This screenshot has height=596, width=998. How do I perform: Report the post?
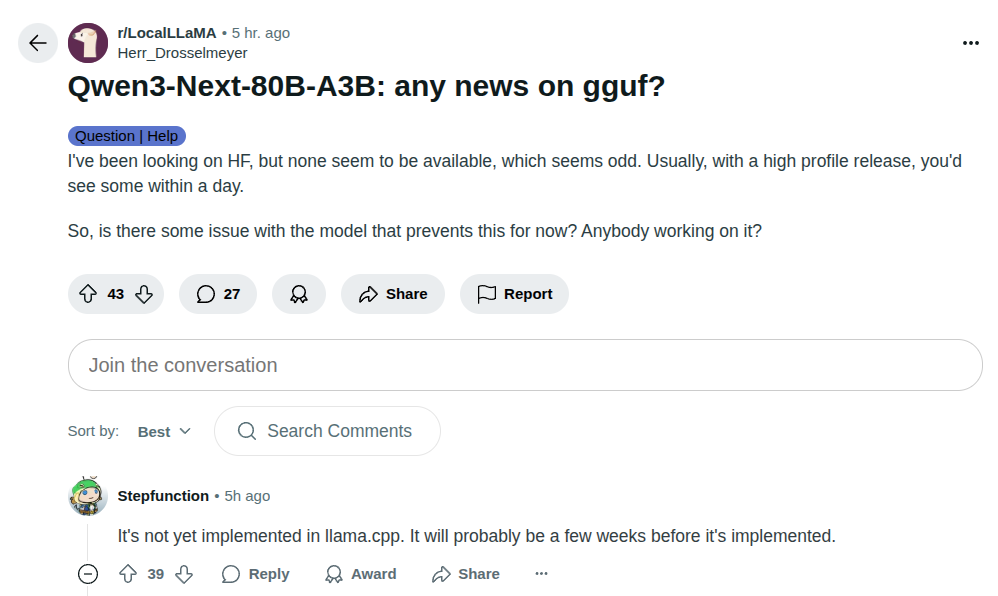(x=514, y=294)
